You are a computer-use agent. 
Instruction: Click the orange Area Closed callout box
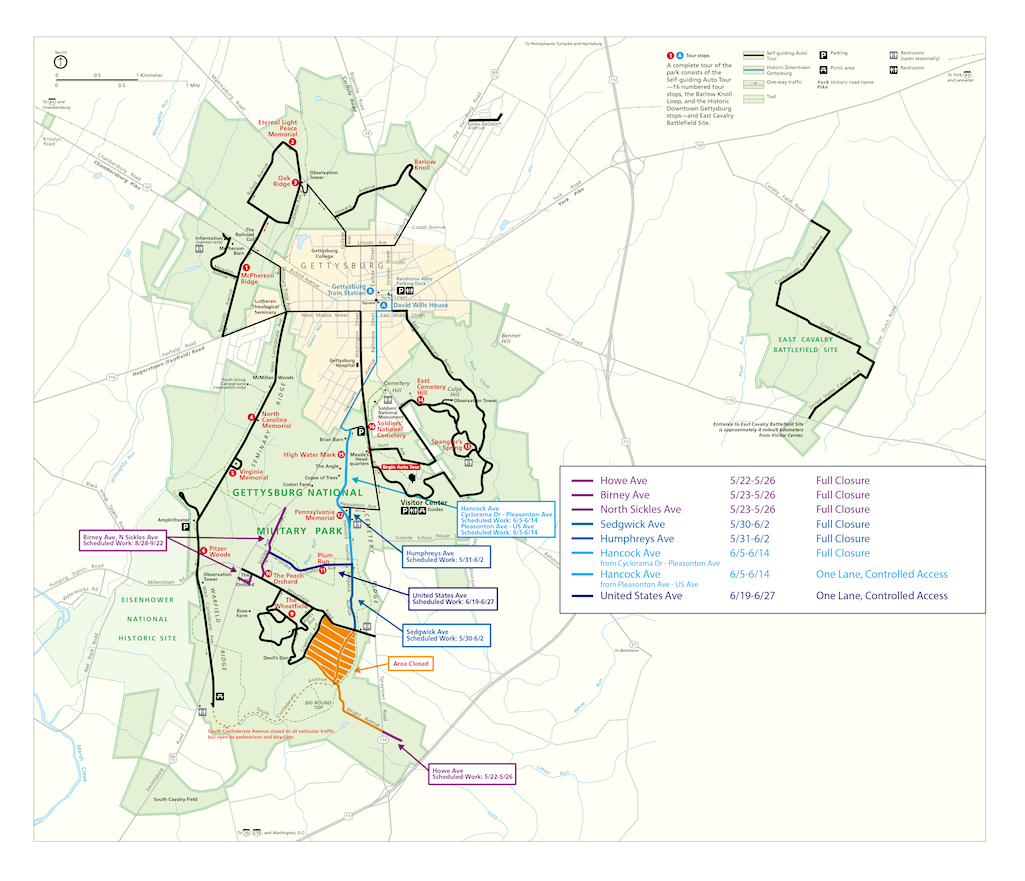click(411, 663)
